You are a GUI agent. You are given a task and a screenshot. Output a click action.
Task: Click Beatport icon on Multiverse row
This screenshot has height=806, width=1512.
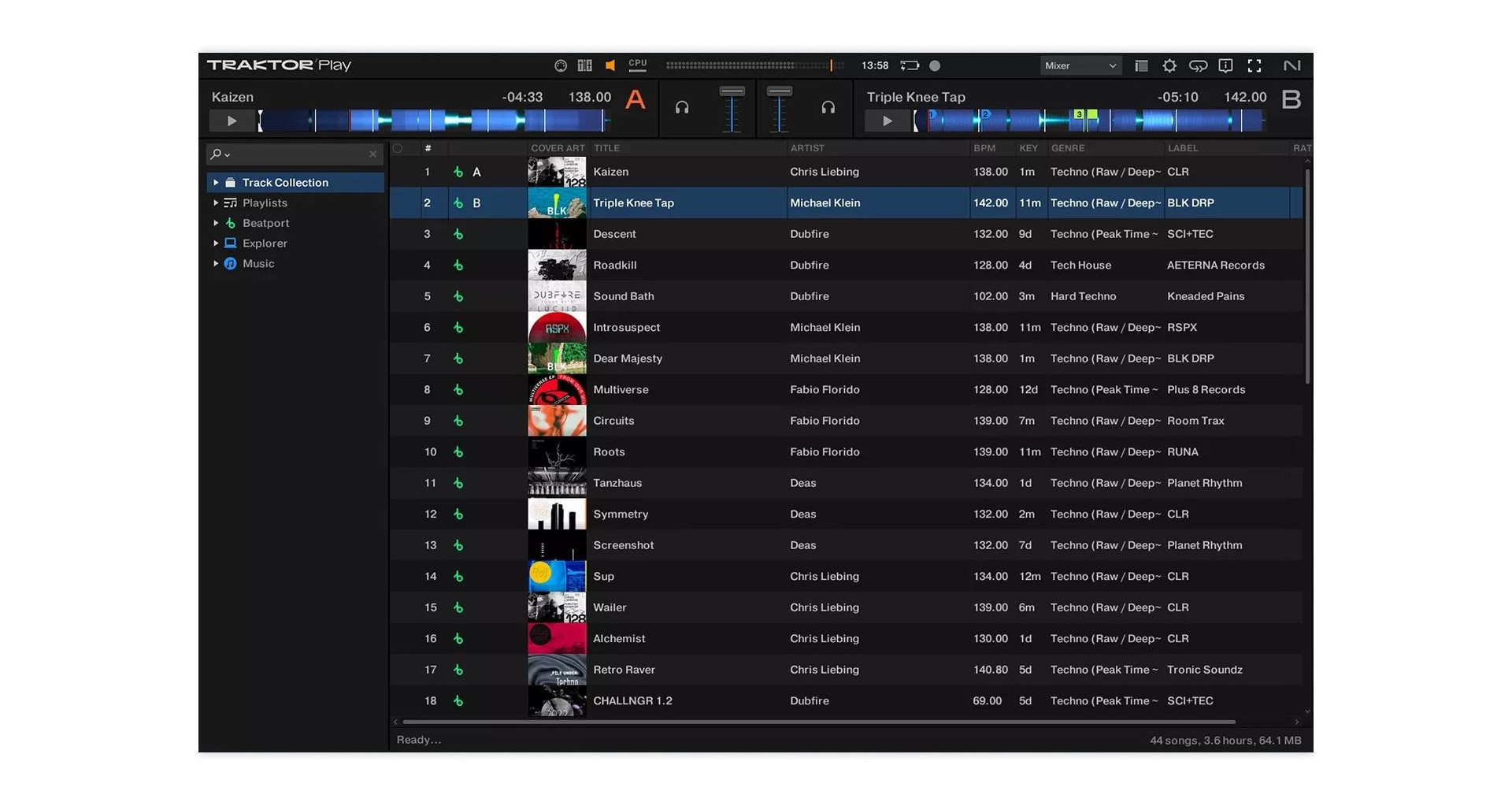[x=458, y=390]
